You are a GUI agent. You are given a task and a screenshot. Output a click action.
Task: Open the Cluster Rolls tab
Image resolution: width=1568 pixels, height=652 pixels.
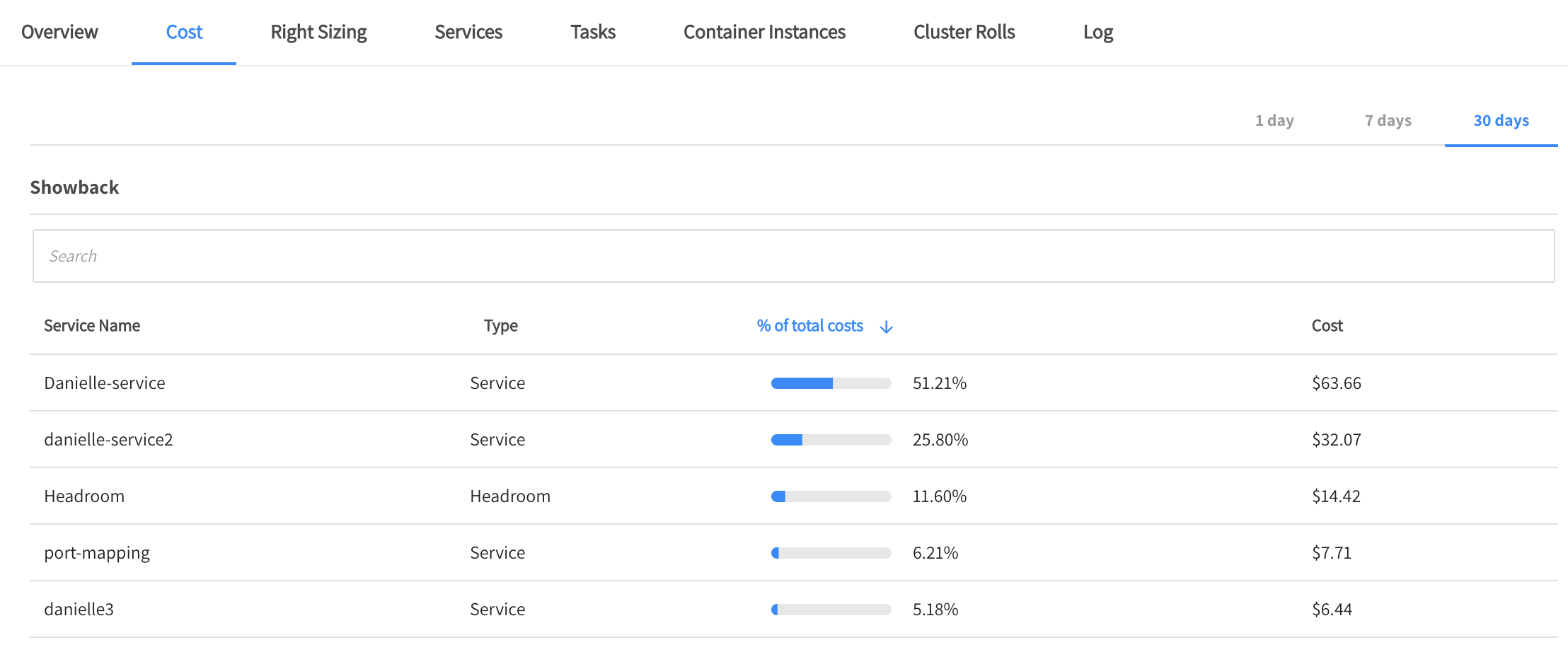coord(964,33)
